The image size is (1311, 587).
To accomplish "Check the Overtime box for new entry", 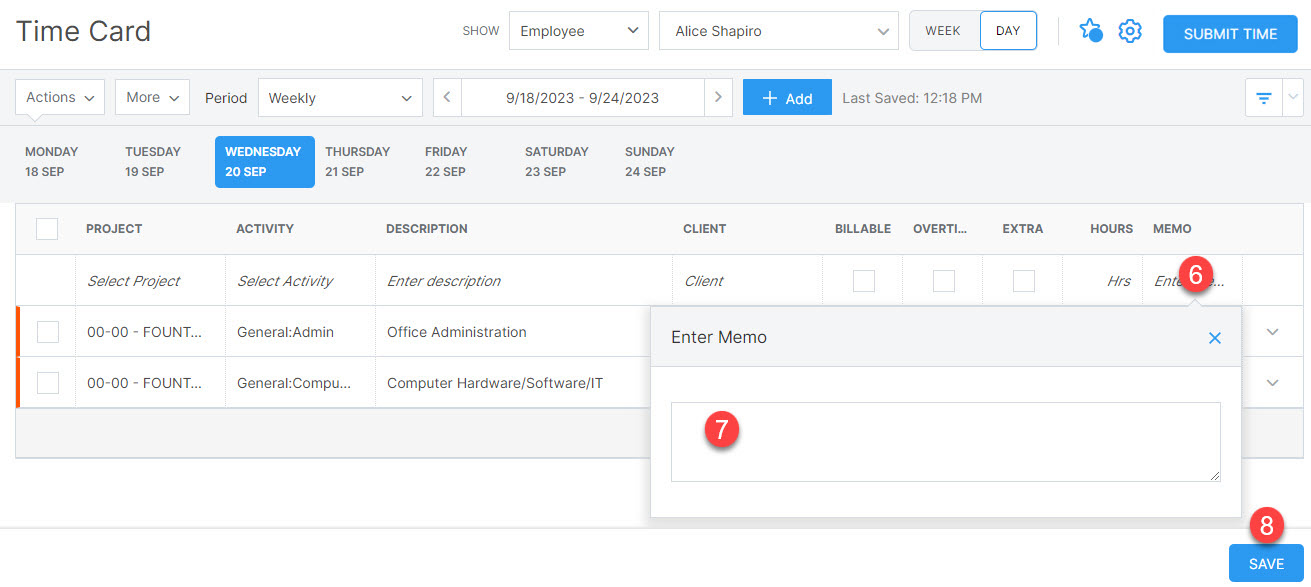I will click(x=943, y=280).
